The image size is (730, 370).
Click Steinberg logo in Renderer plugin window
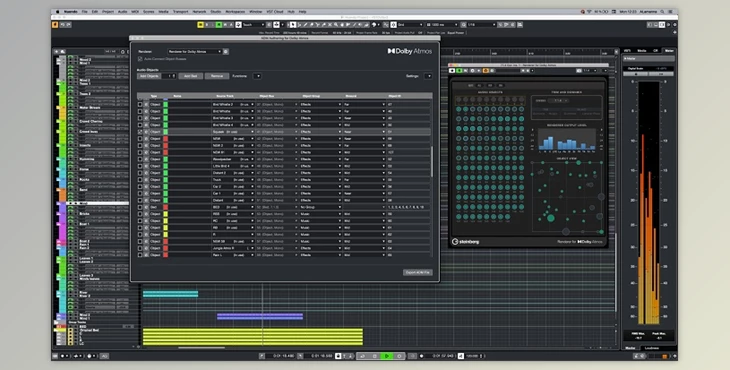click(465, 242)
